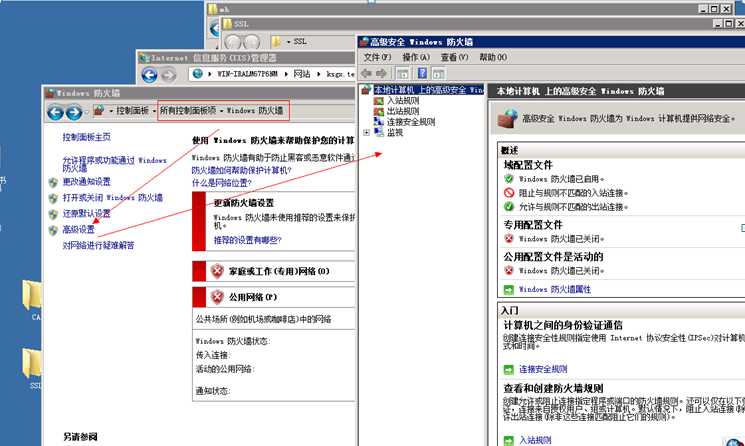Select 入站规则 in console tree
The image size is (745, 446).
coord(403,101)
